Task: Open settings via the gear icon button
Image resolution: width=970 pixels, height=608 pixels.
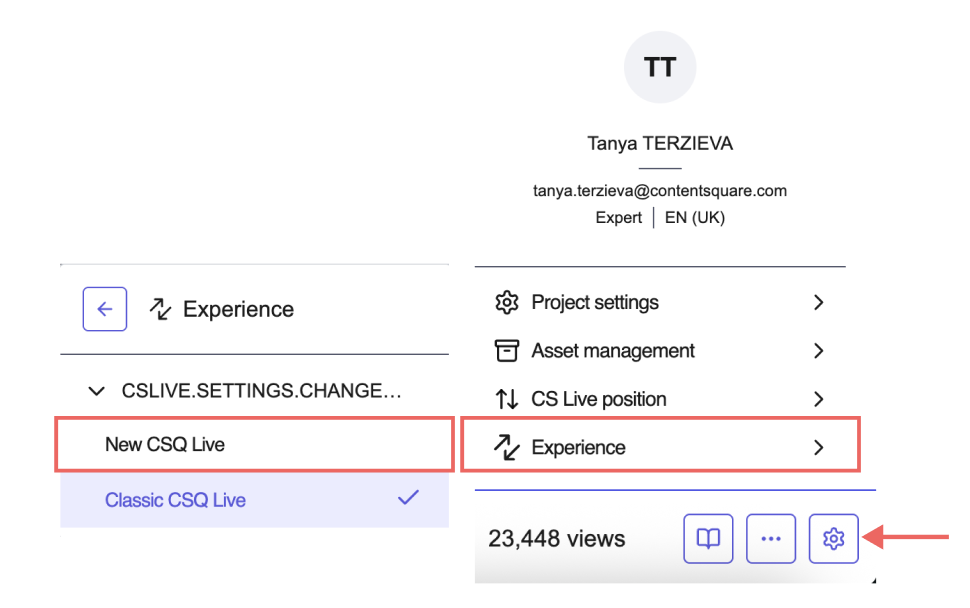Action: [x=833, y=538]
